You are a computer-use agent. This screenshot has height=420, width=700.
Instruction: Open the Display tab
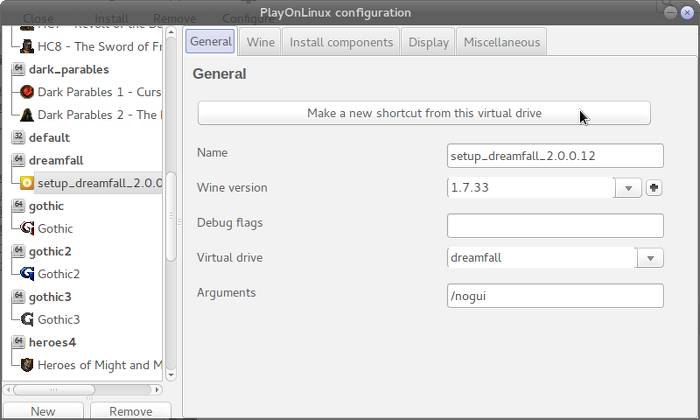tap(428, 42)
